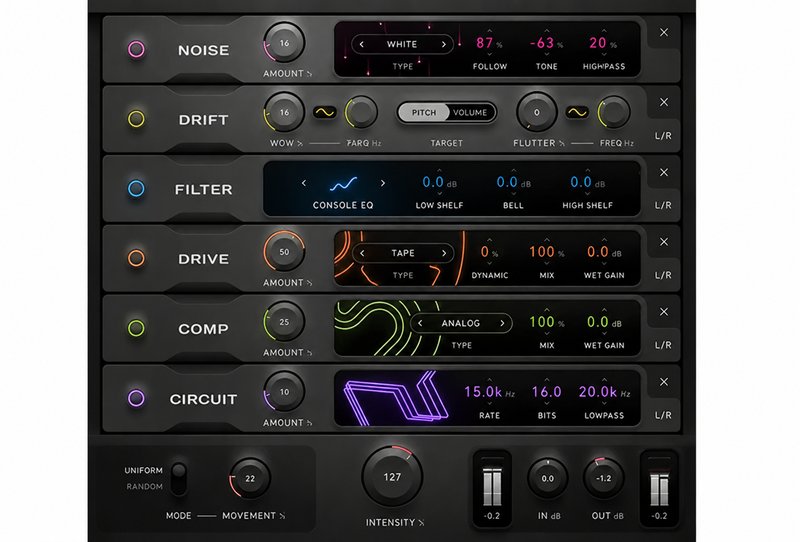
Task: Click the Comp Amount modulation arrow
Action: click(x=309, y=353)
